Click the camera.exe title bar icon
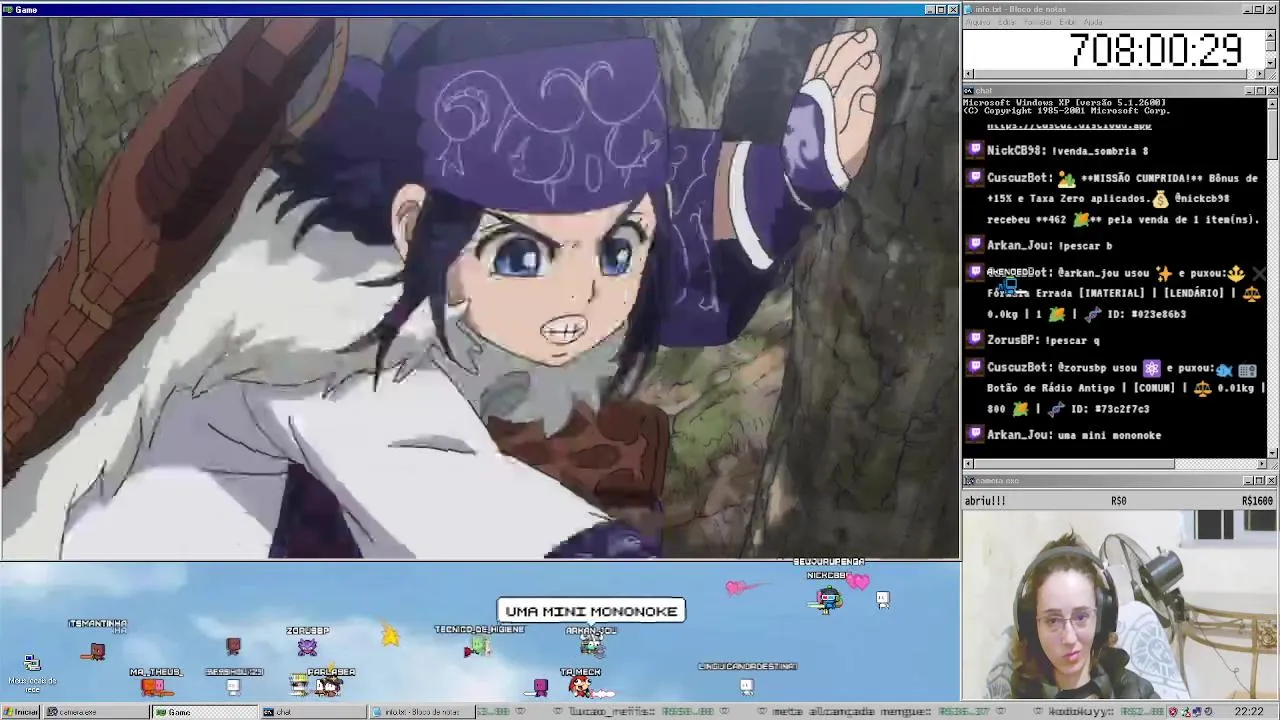This screenshot has width=1280, height=720. [969, 481]
